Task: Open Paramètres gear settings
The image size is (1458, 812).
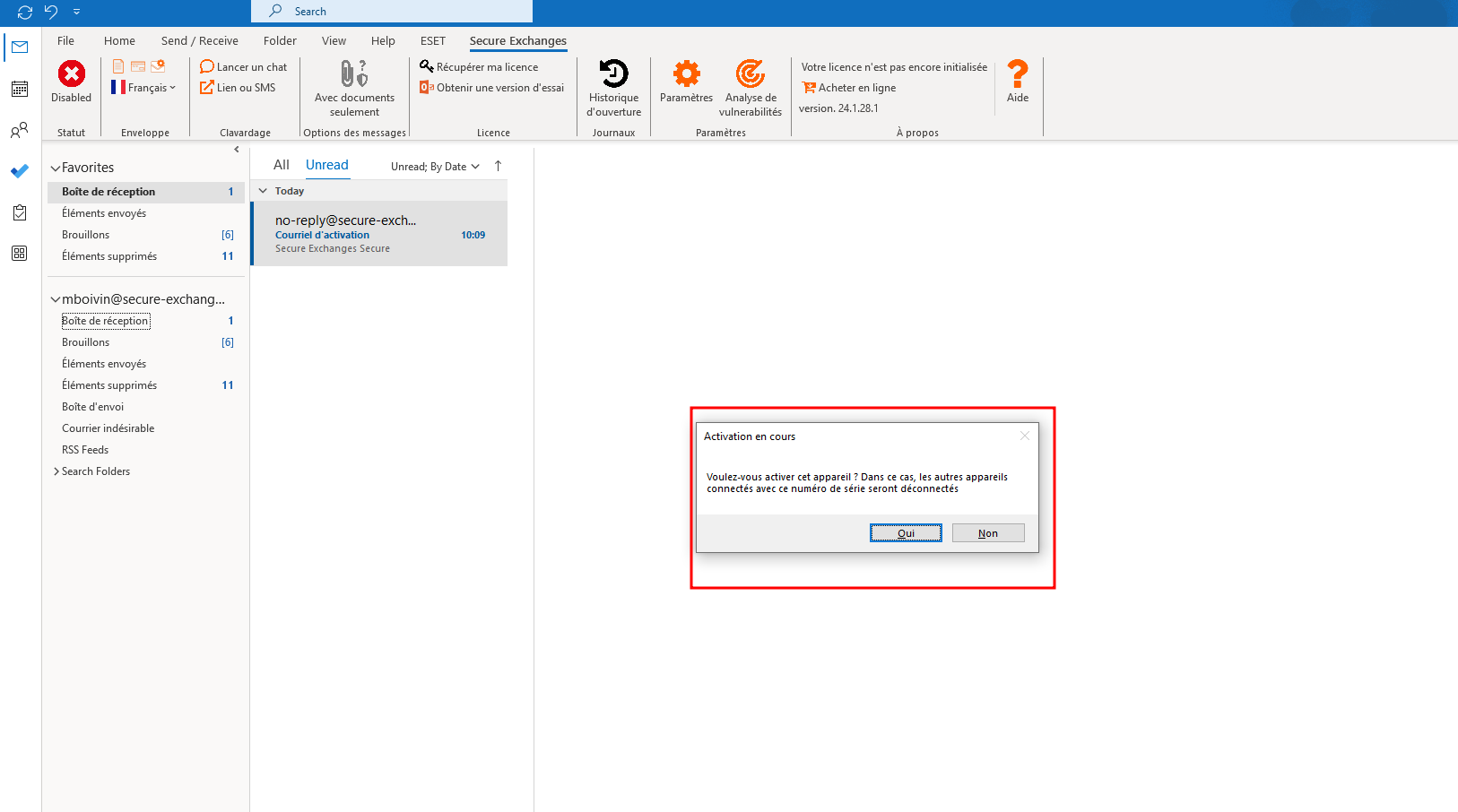Action: [687, 82]
